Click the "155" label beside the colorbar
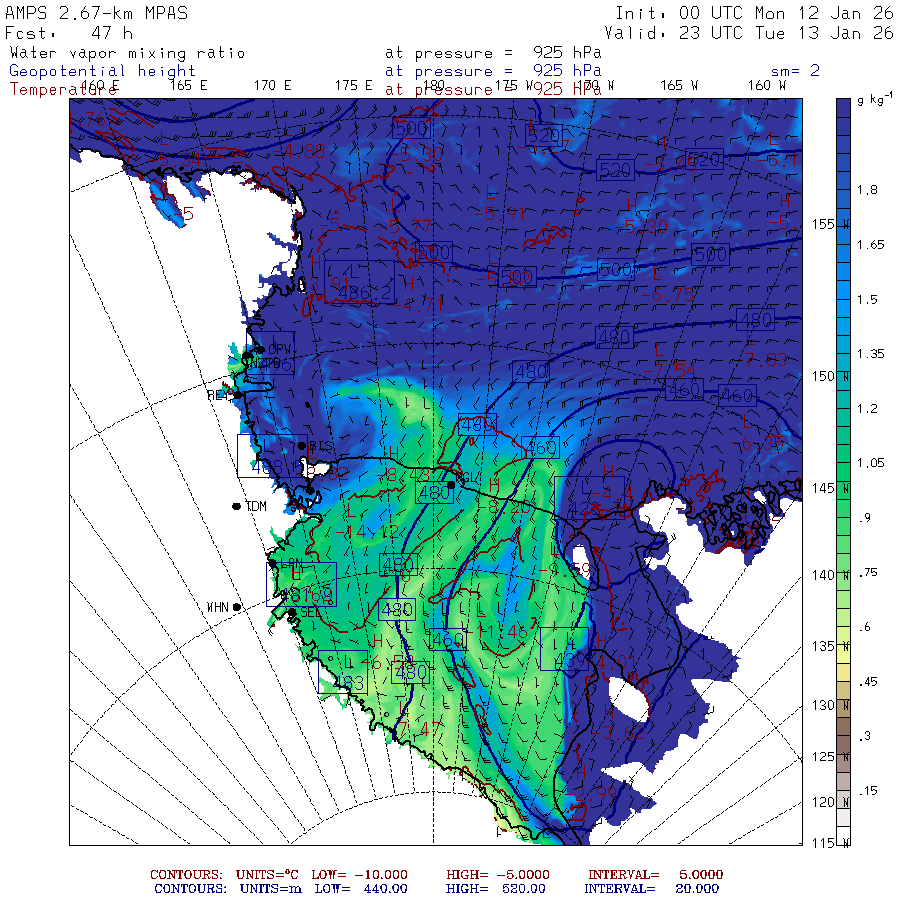Viewport: 900px width, 900px height. (x=823, y=224)
